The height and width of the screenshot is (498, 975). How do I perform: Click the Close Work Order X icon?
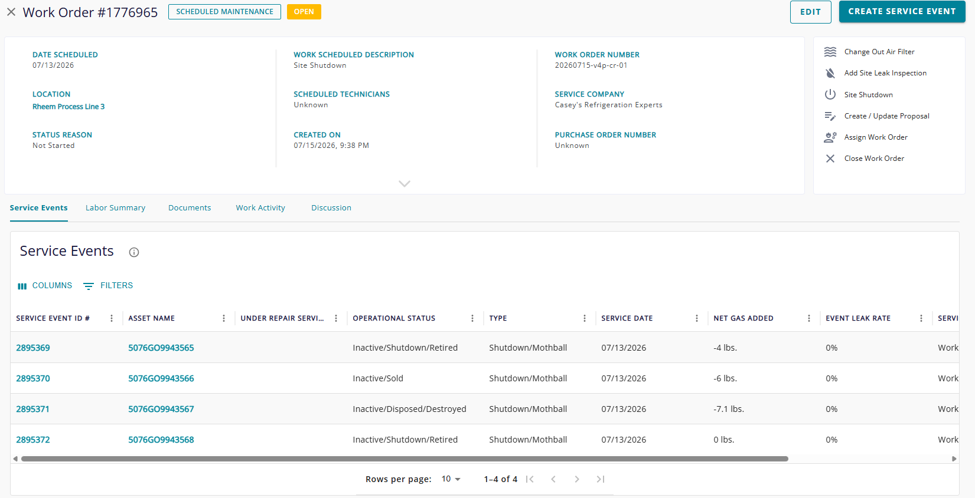pyautogui.click(x=830, y=159)
